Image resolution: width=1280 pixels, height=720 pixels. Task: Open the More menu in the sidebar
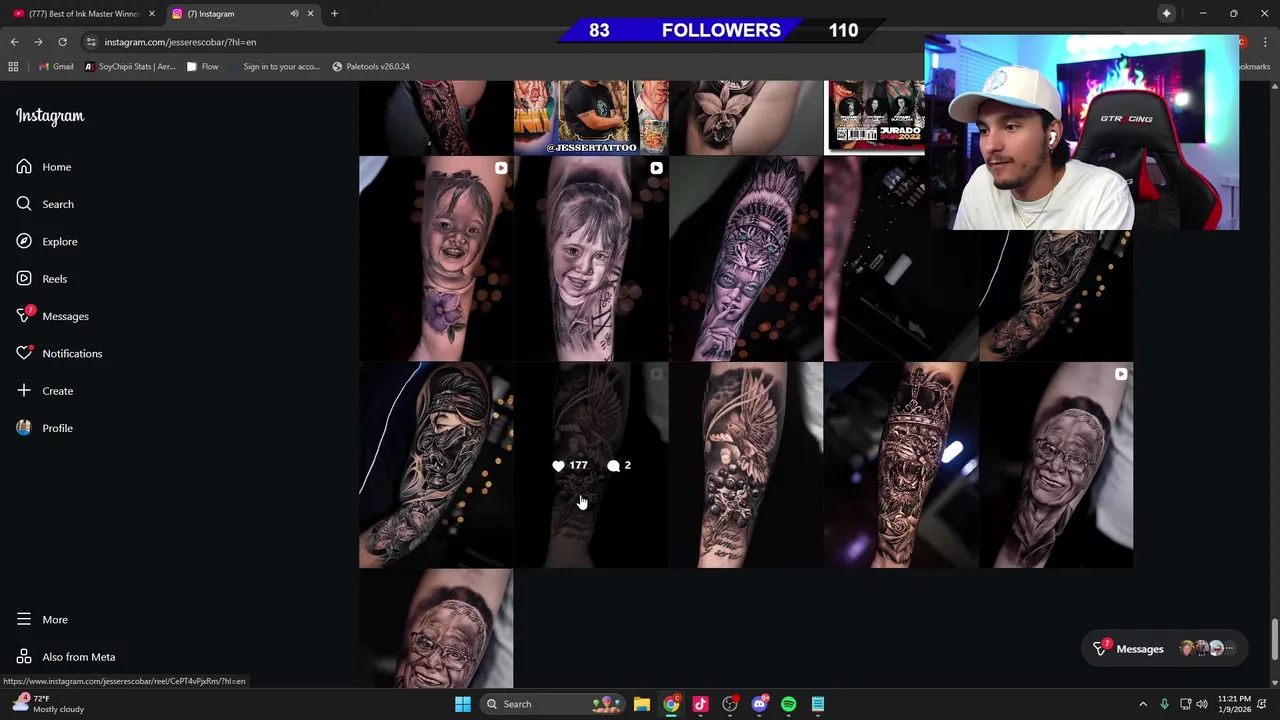tap(42, 620)
